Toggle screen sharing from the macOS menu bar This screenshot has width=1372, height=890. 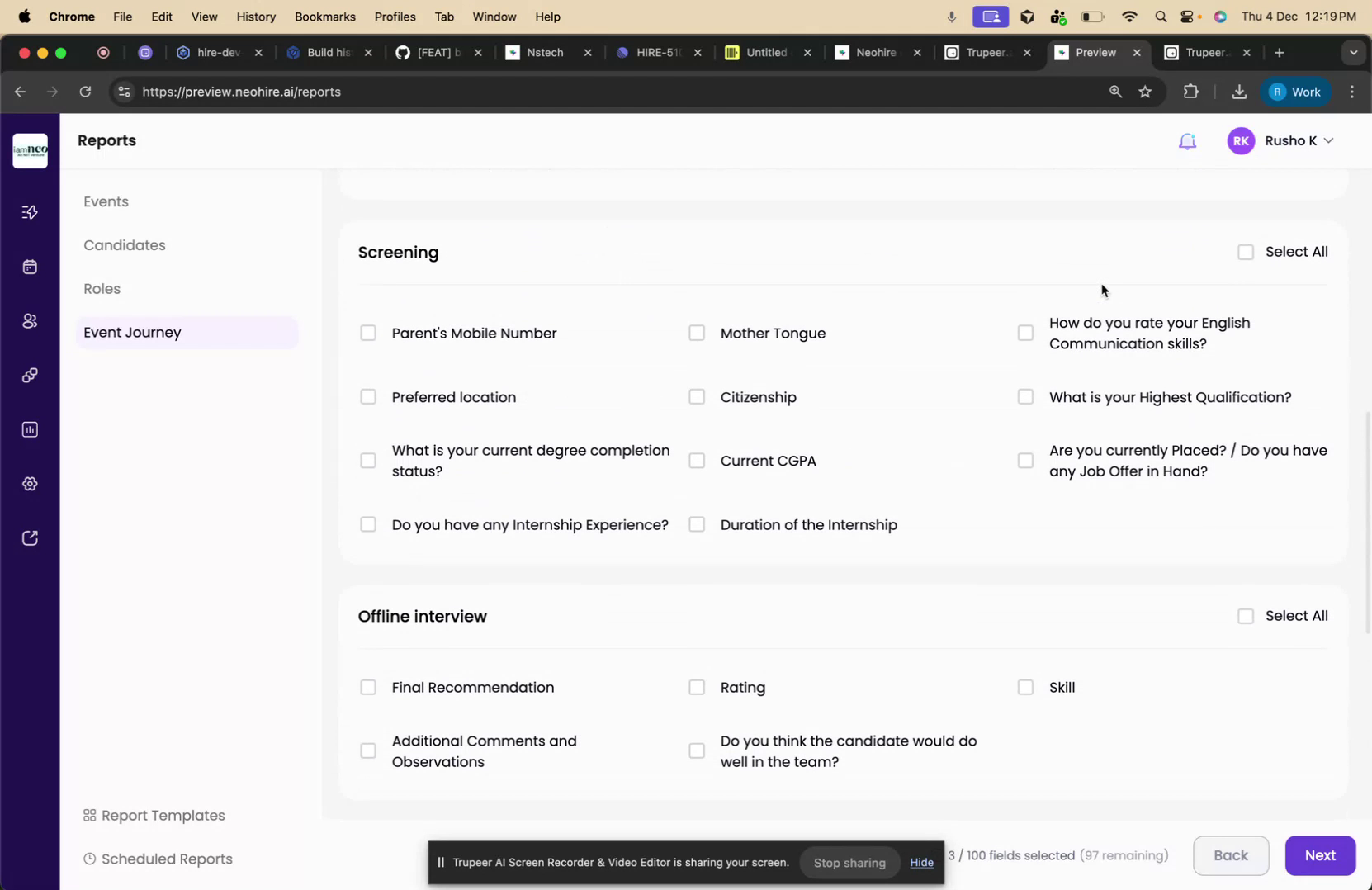[x=990, y=16]
